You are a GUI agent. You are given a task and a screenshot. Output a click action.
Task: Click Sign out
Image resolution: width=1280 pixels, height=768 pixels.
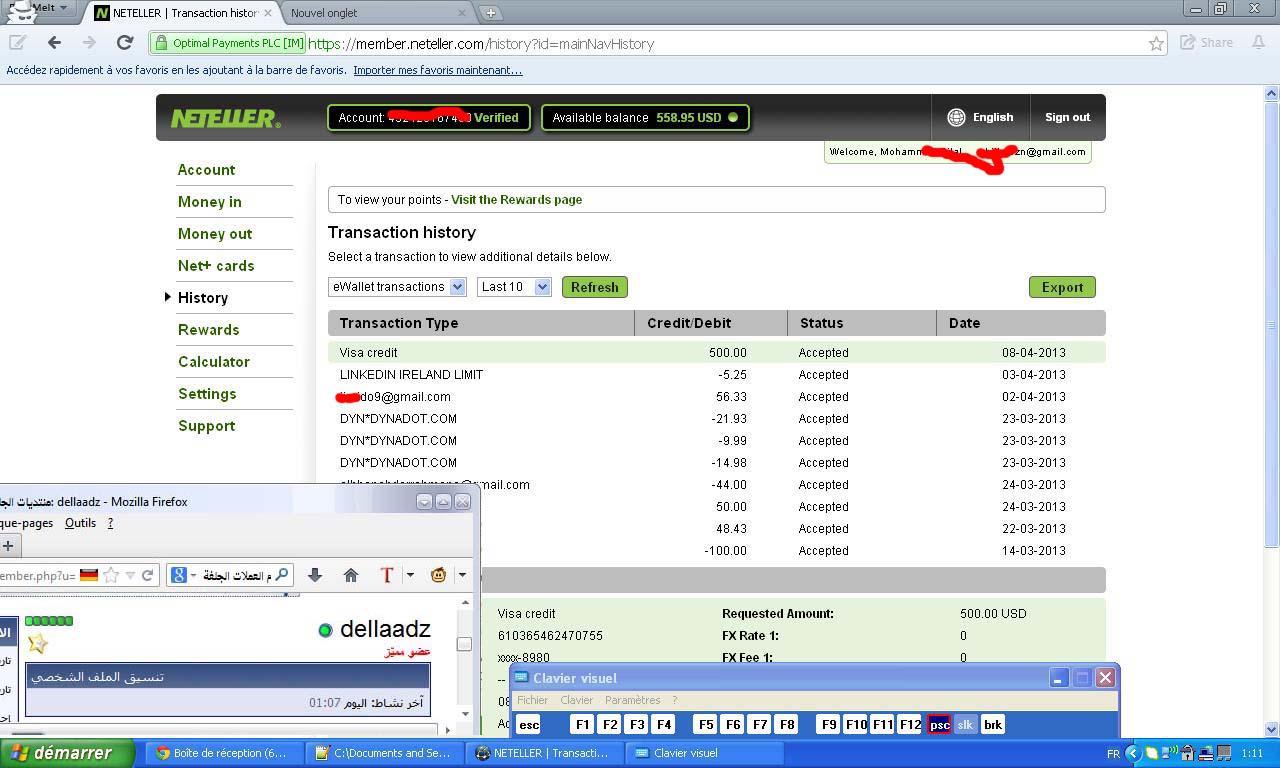coord(1067,117)
